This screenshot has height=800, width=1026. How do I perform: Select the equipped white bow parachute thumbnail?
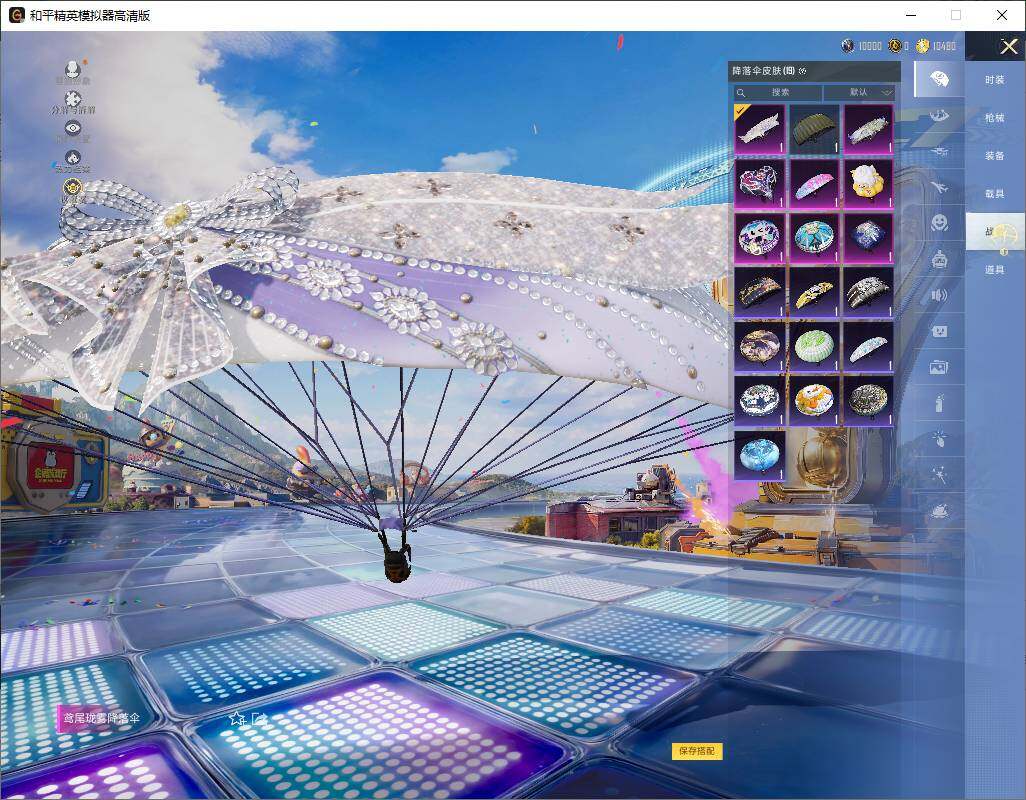pyautogui.click(x=759, y=129)
